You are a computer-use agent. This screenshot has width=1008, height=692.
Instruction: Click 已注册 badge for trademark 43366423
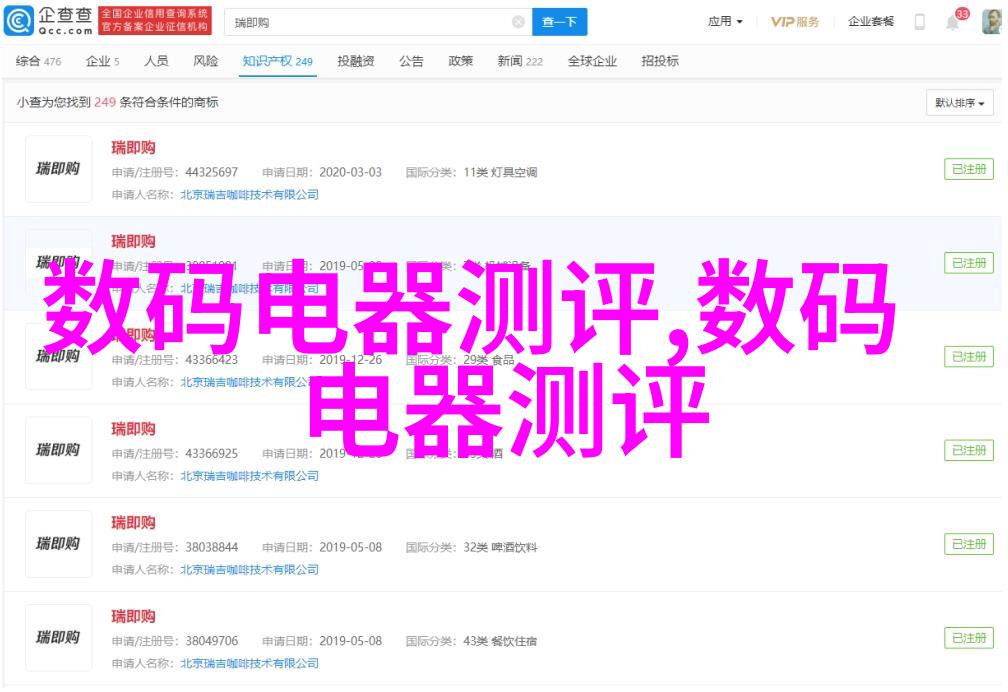click(x=969, y=357)
